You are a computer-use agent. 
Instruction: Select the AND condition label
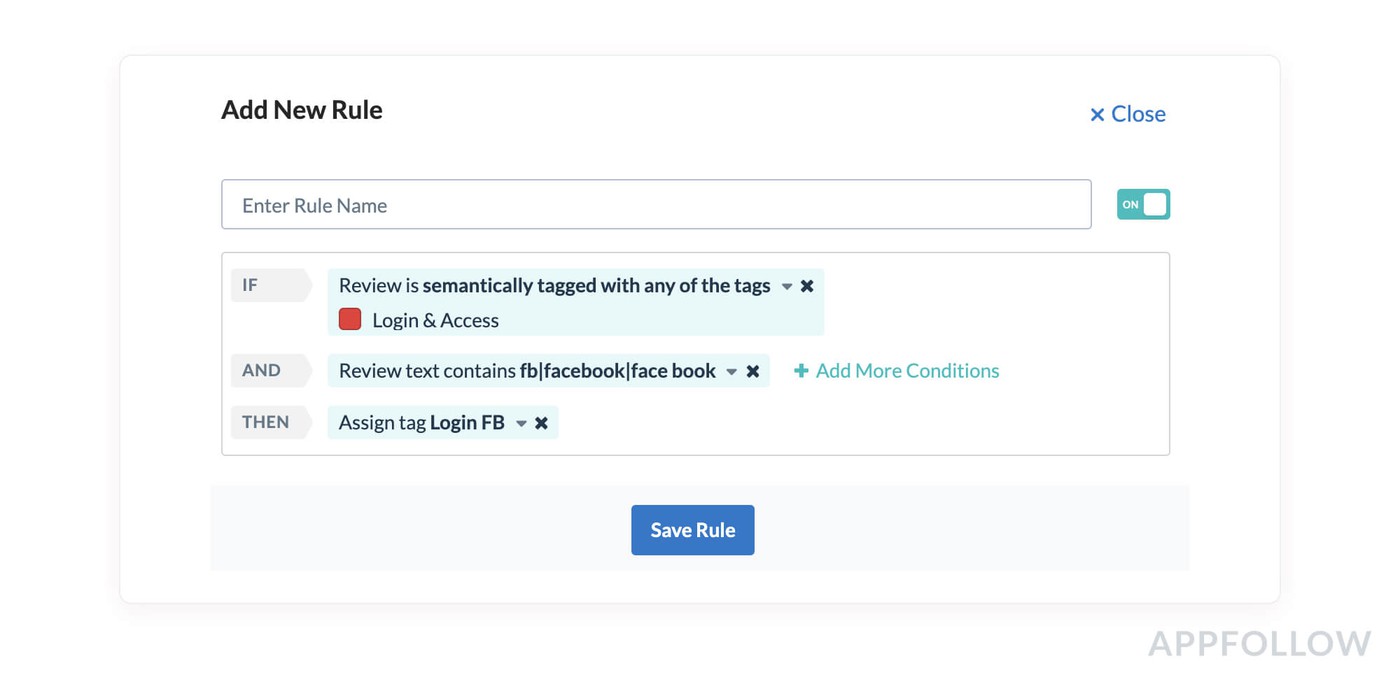(262, 371)
